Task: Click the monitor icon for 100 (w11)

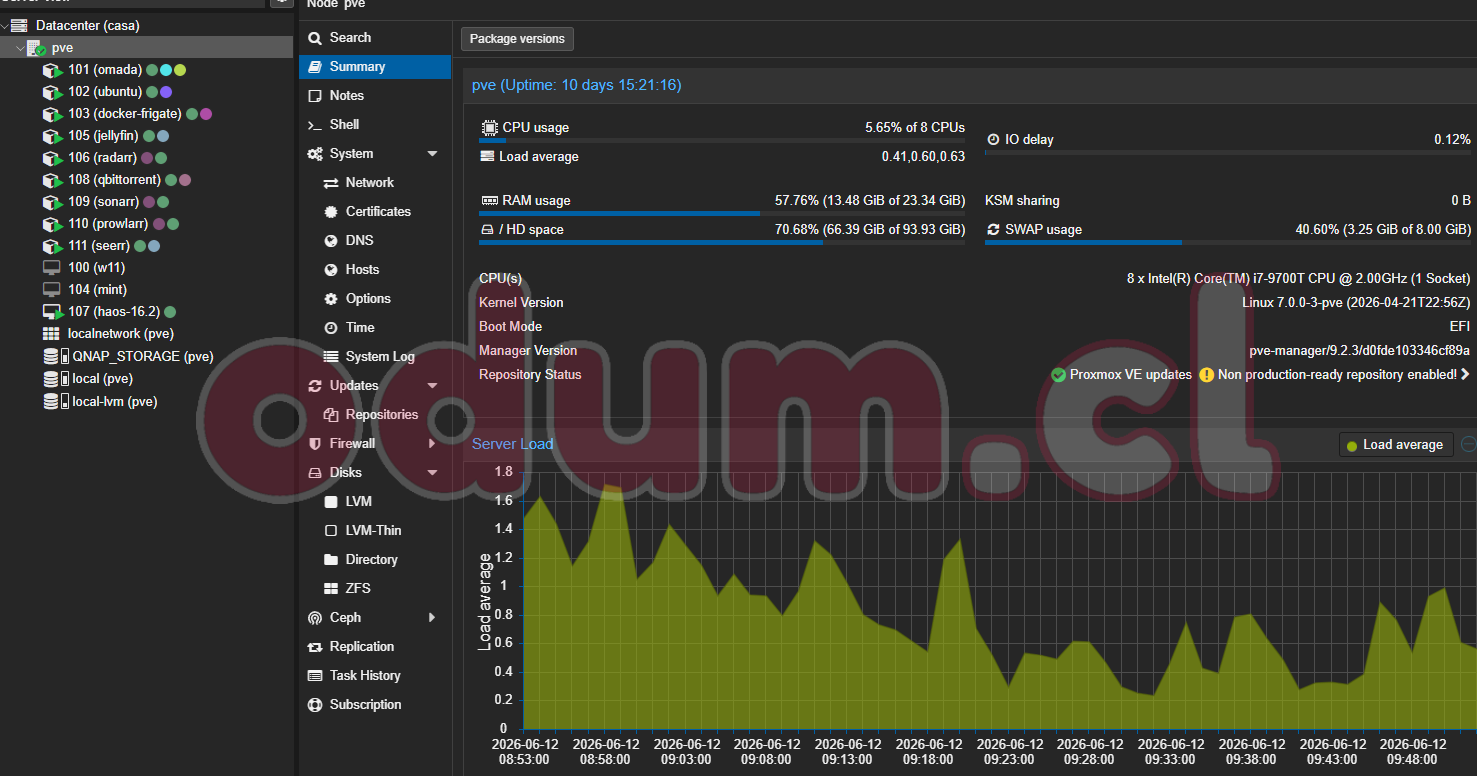Action: click(51, 268)
